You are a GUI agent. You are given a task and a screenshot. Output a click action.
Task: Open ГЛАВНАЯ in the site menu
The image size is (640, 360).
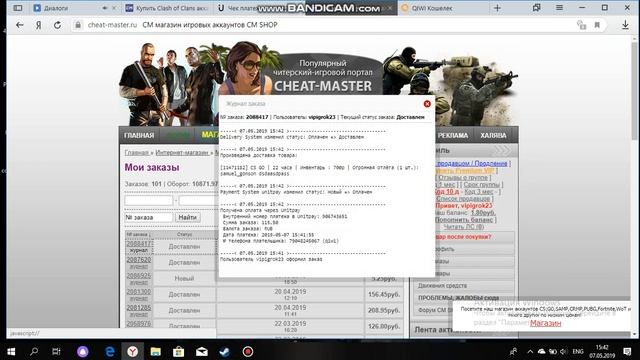[x=139, y=136]
